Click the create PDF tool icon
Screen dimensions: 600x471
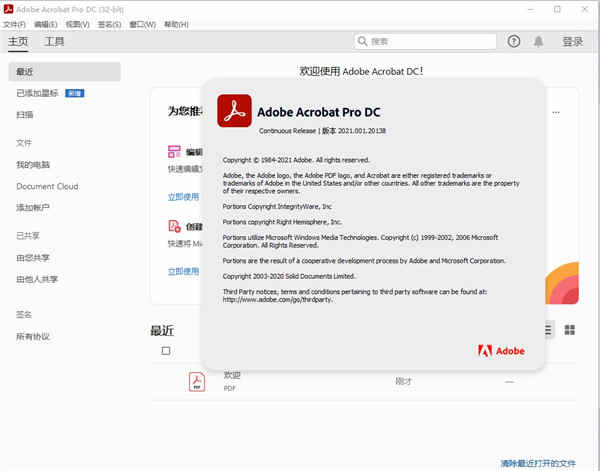coord(174,226)
